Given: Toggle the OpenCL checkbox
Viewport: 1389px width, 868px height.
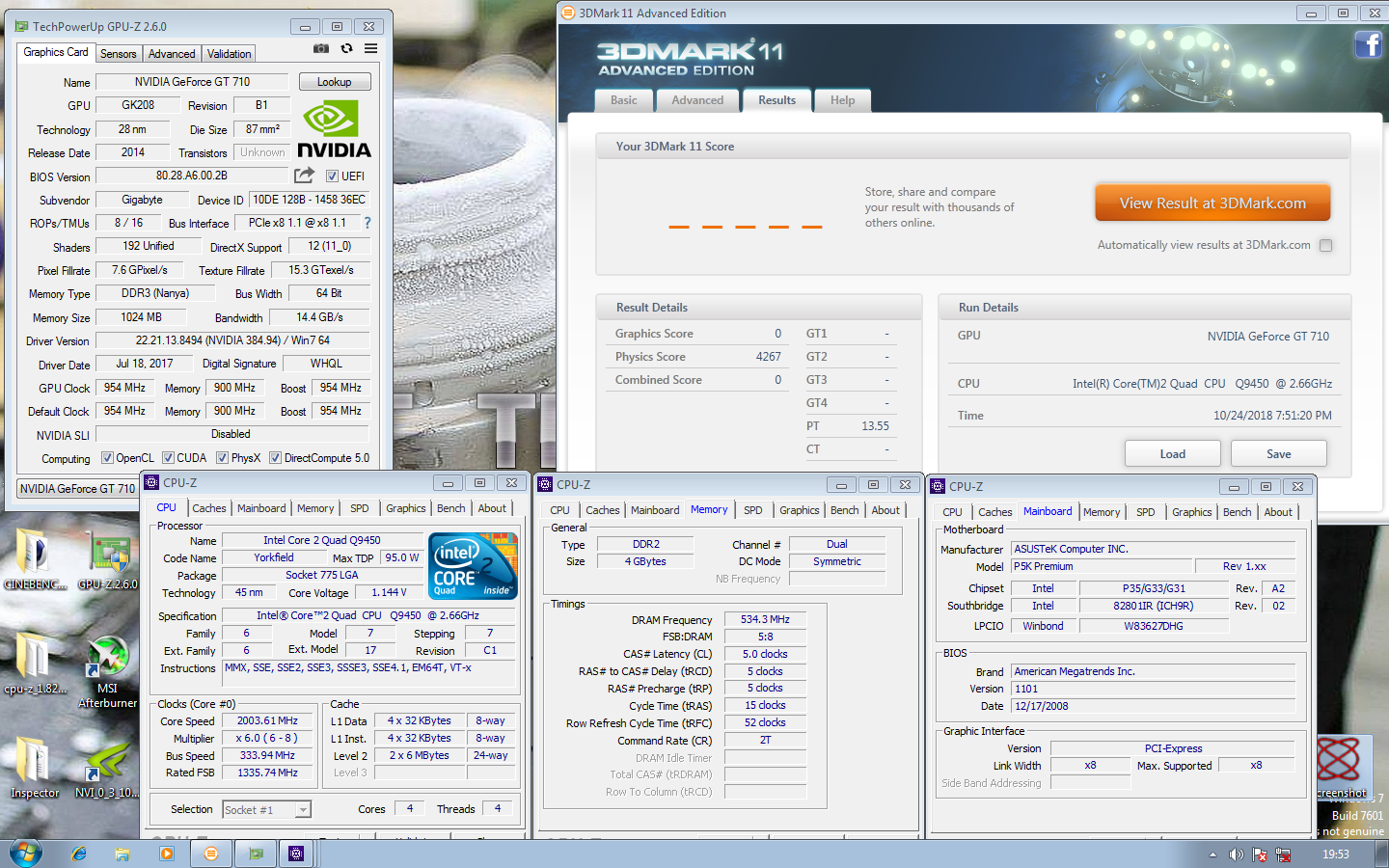Looking at the screenshot, I should click(107, 458).
